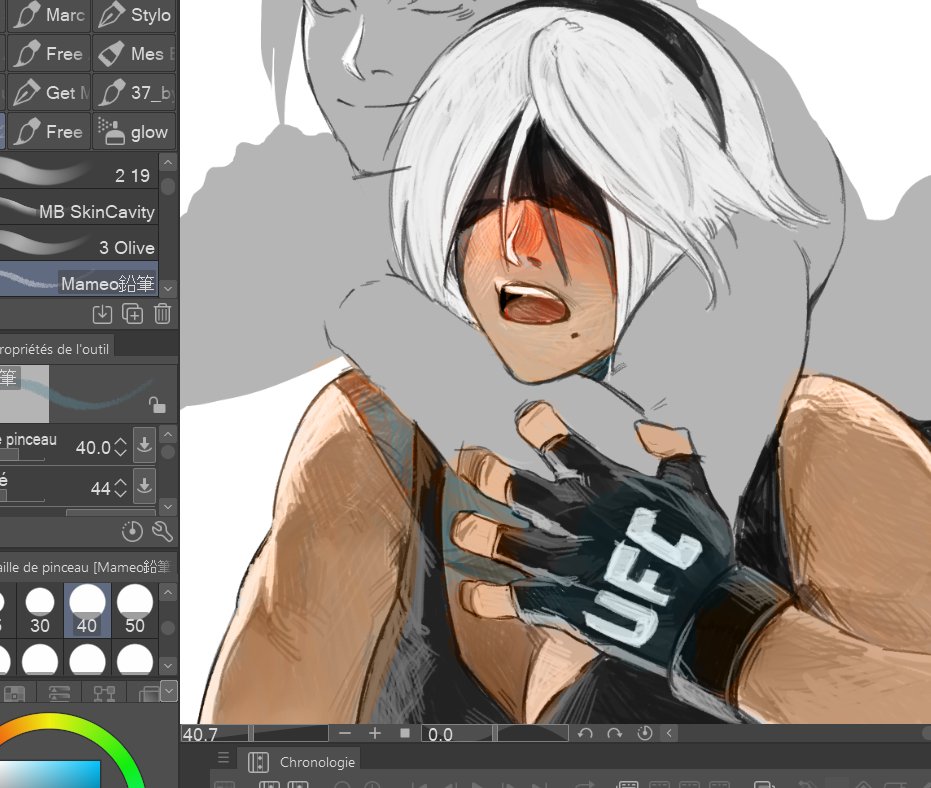The height and width of the screenshot is (788, 931).
Task: Click sub tool list scroll down arrow
Action: pos(168,288)
